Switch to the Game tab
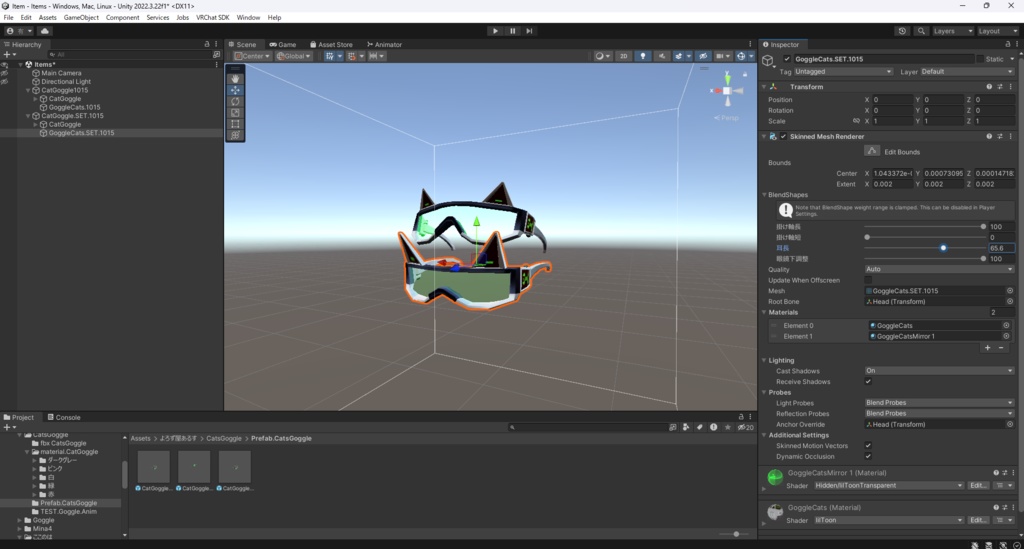The width and height of the screenshot is (1024, 549). click(283, 44)
